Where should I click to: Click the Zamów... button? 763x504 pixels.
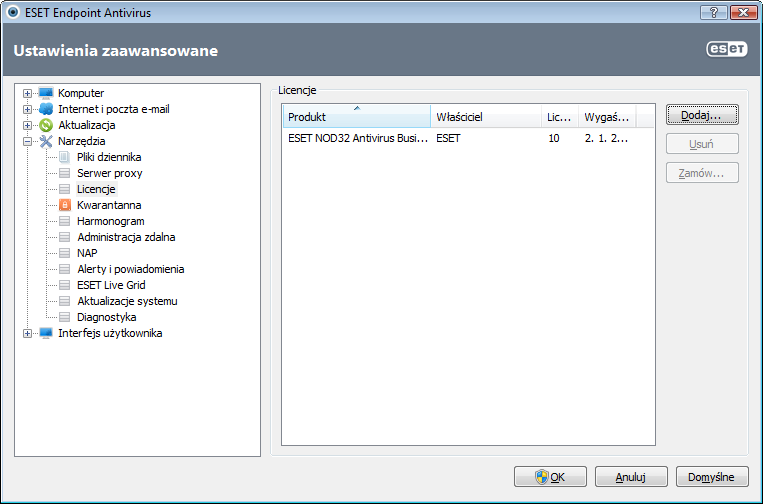click(702, 173)
